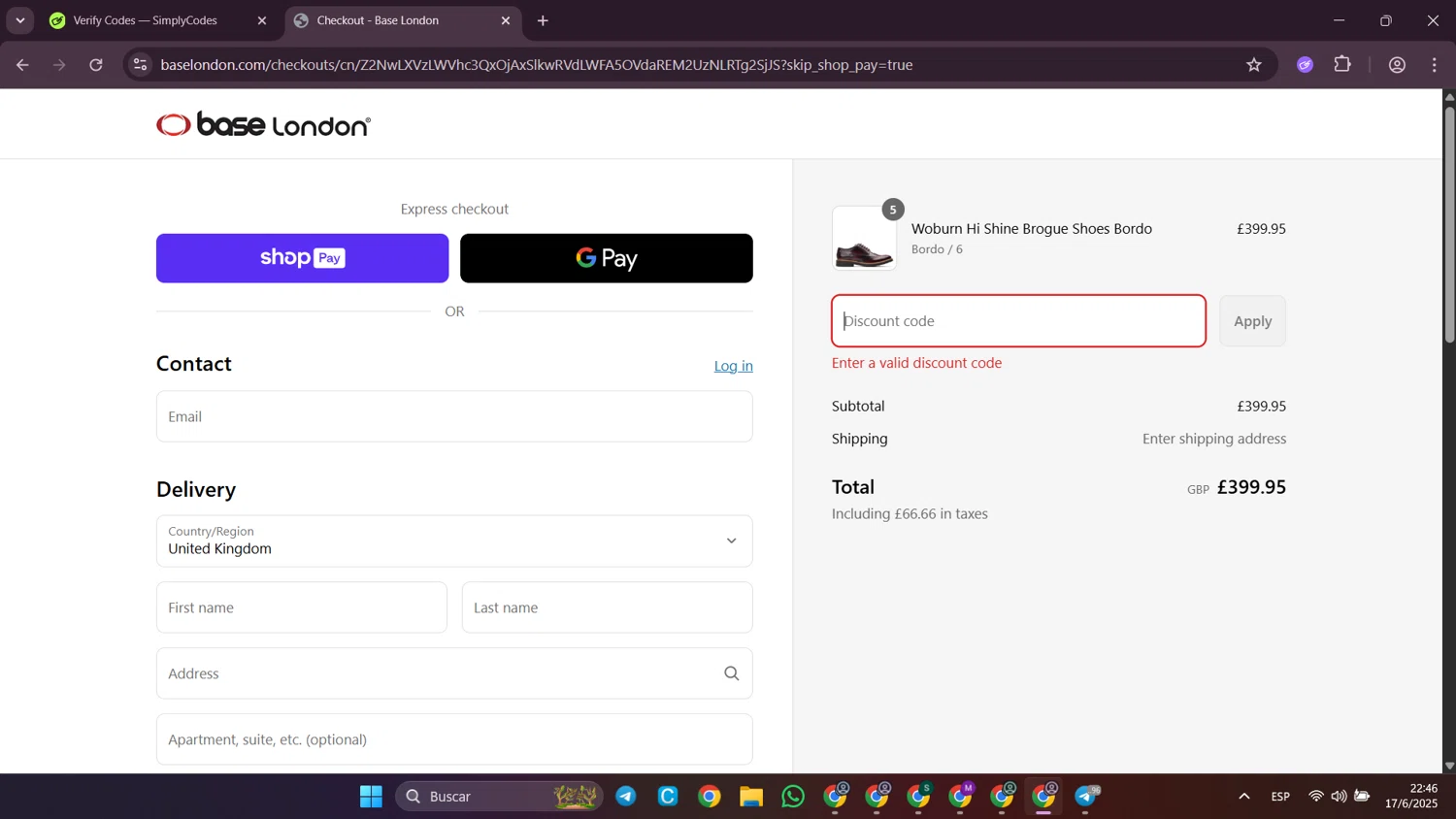
Task: Open the tab search dropdown arrow
Action: tap(20, 20)
